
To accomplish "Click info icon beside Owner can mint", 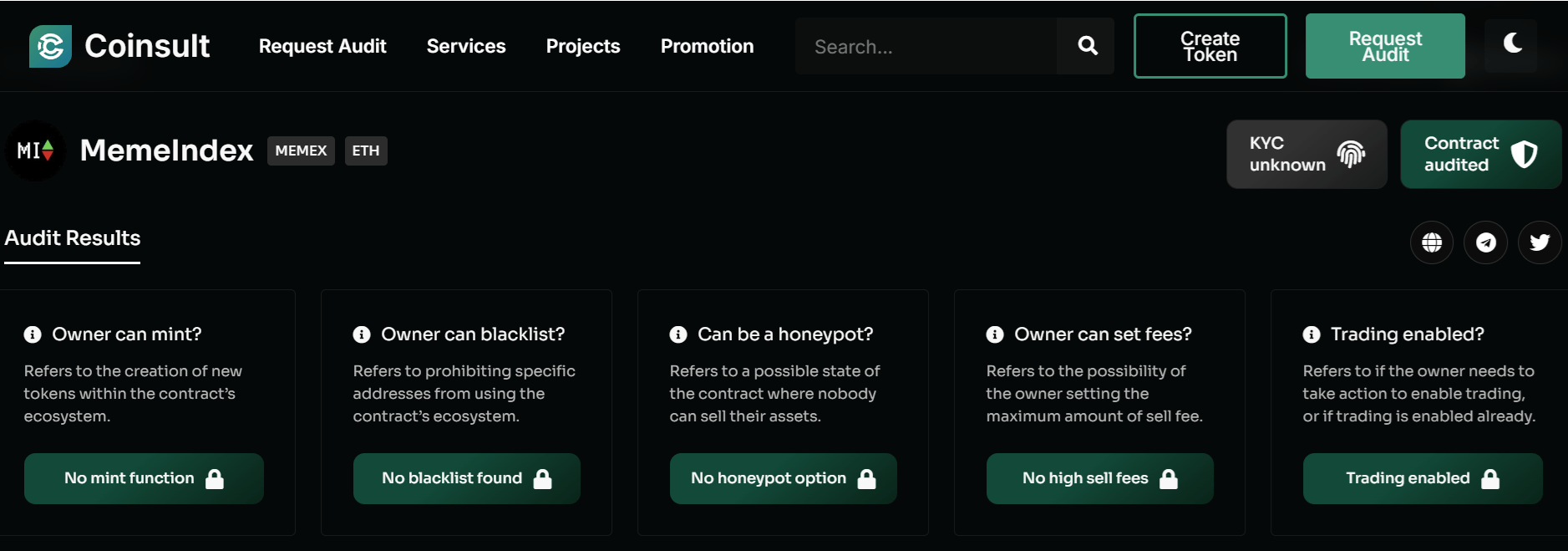I will coord(33,334).
